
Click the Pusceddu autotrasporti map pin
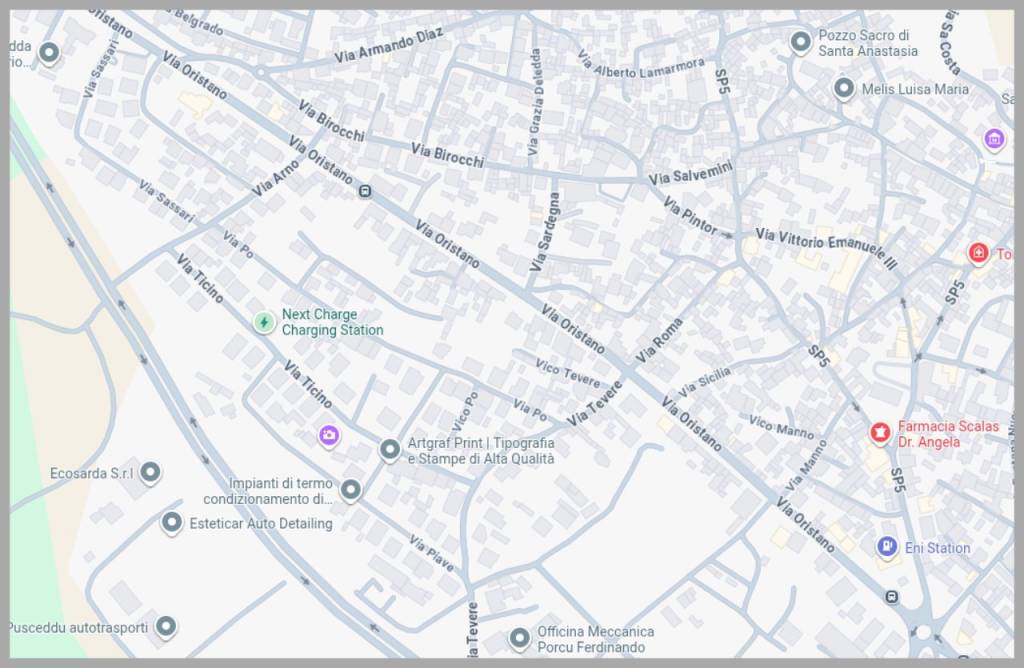(x=166, y=627)
